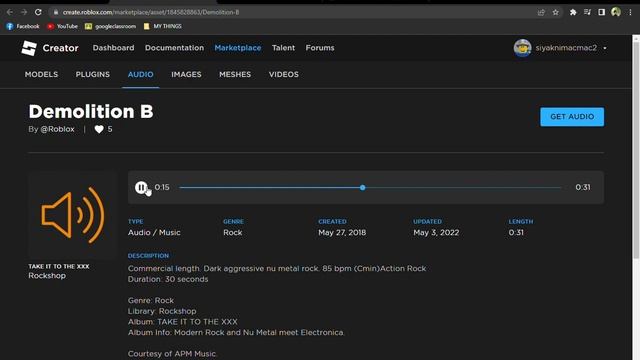640x360 pixels.
Task: Click the Chrome profile avatar
Action: pyautogui.click(x=616, y=12)
